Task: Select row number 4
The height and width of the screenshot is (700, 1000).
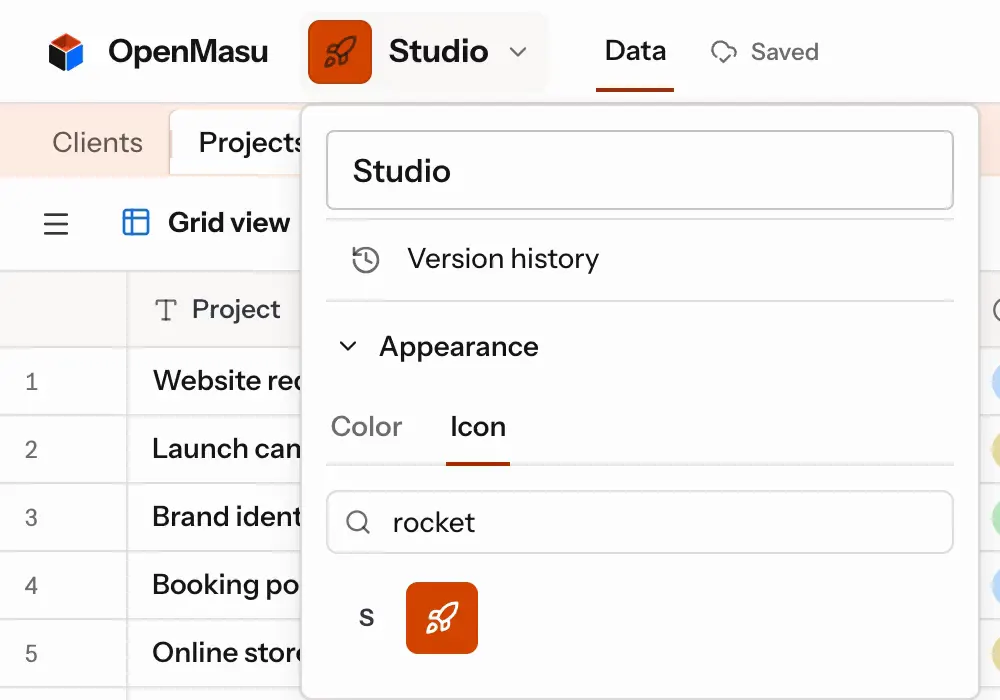Action: tap(31, 585)
